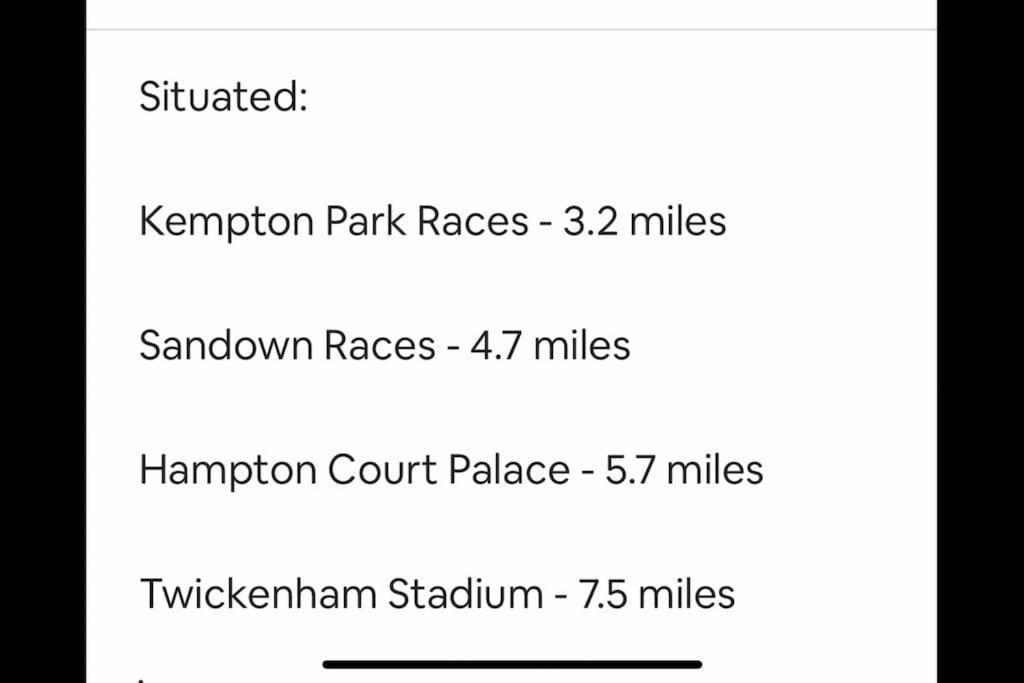Image resolution: width=1024 pixels, height=683 pixels.
Task: Click the word "Palace"
Action: [x=509, y=470]
